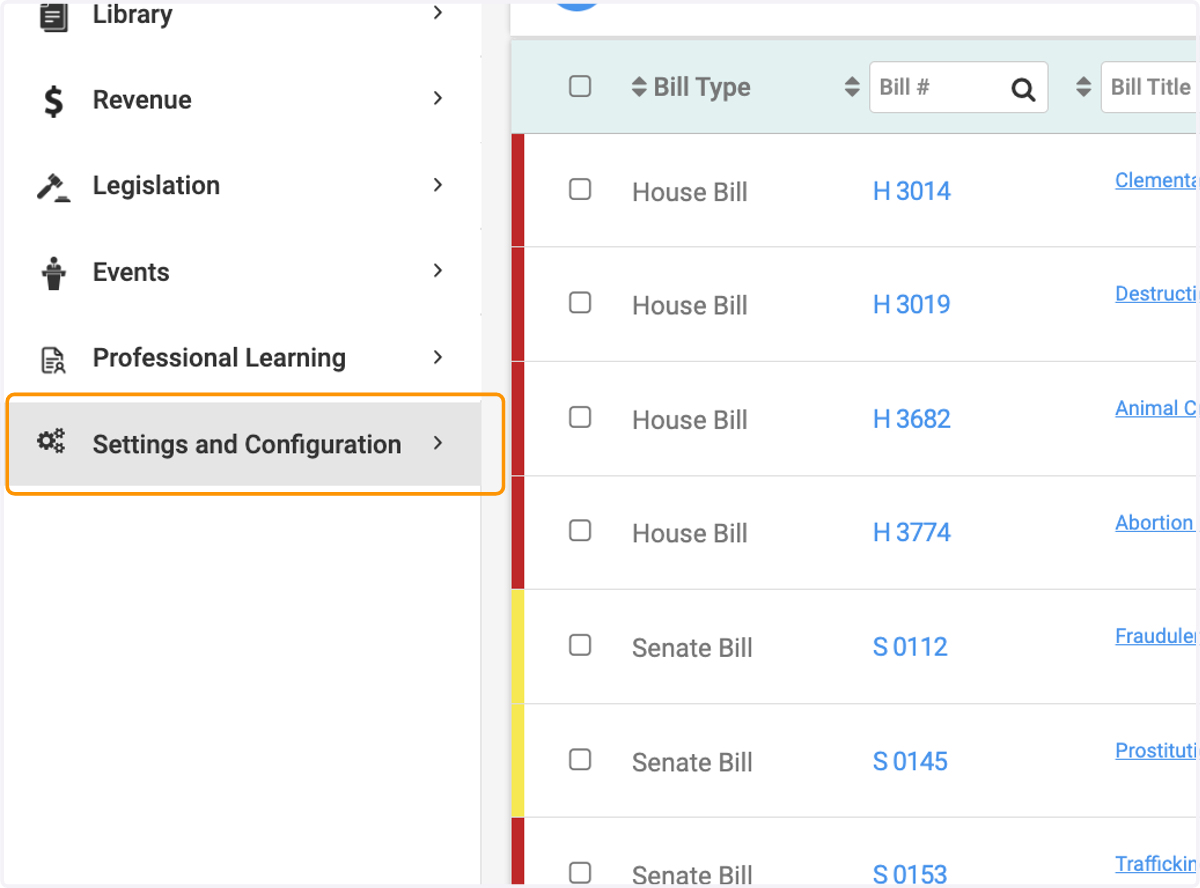The width and height of the screenshot is (1200, 888).
Task: Check the box for bill H 3774
Action: (x=580, y=530)
